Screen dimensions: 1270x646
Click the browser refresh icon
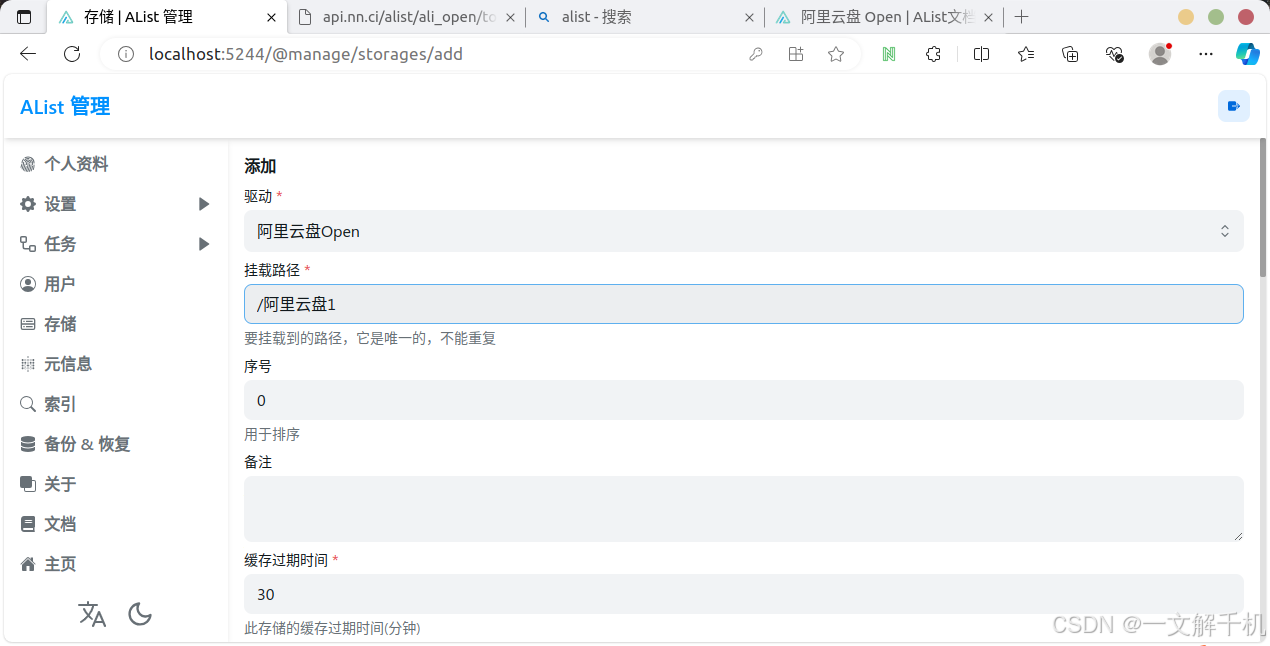tap(72, 54)
